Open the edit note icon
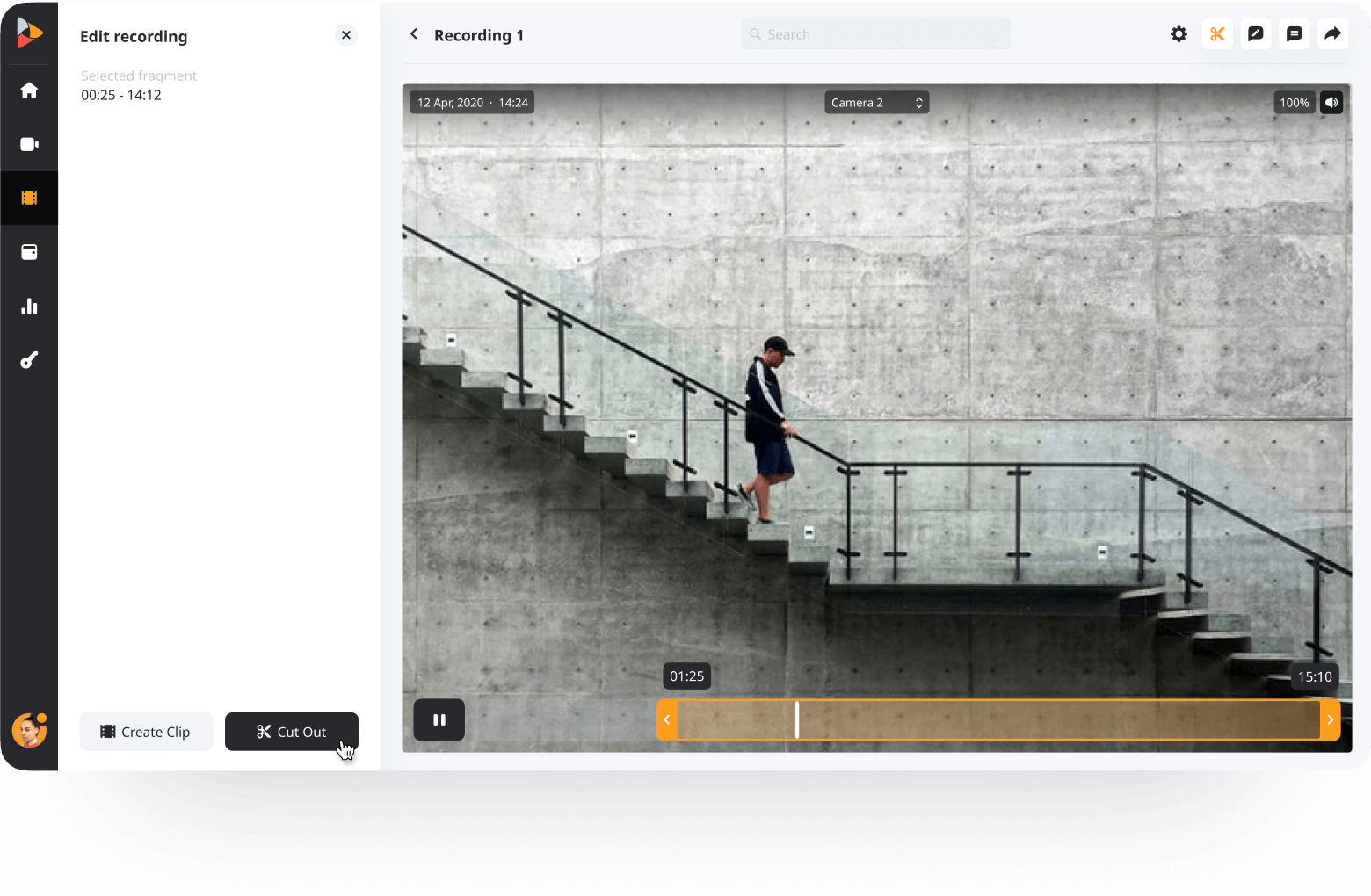 pyautogui.click(x=1256, y=34)
